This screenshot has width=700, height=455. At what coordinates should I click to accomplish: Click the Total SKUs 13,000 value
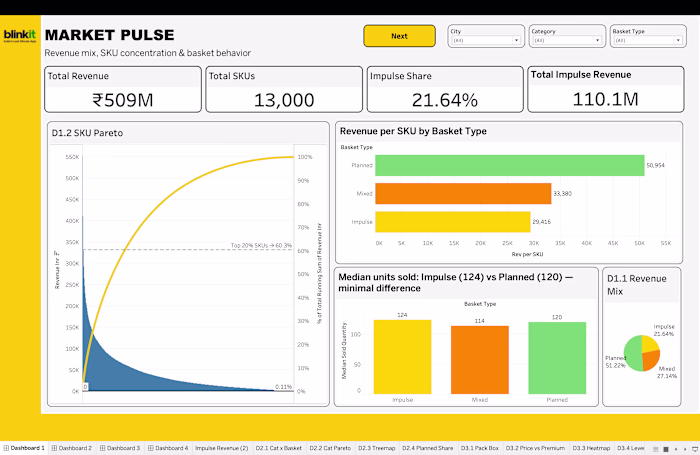pyautogui.click(x=284, y=100)
